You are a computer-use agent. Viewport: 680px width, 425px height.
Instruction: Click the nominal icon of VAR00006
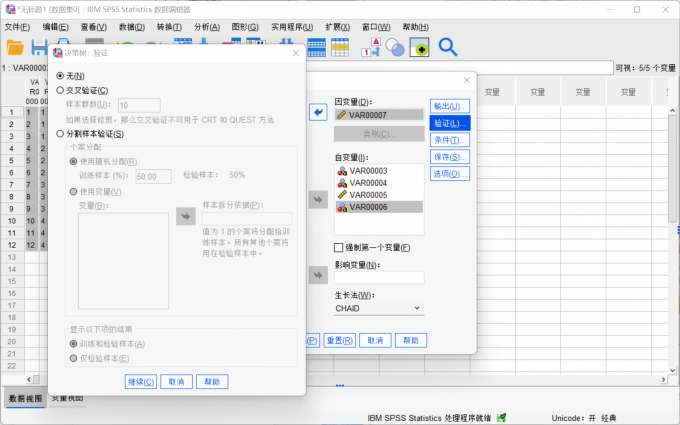(342, 207)
